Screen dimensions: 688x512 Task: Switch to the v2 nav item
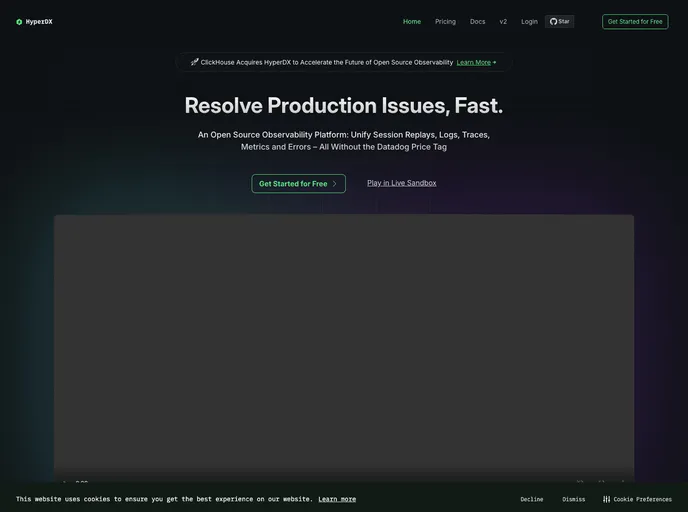[x=503, y=21]
